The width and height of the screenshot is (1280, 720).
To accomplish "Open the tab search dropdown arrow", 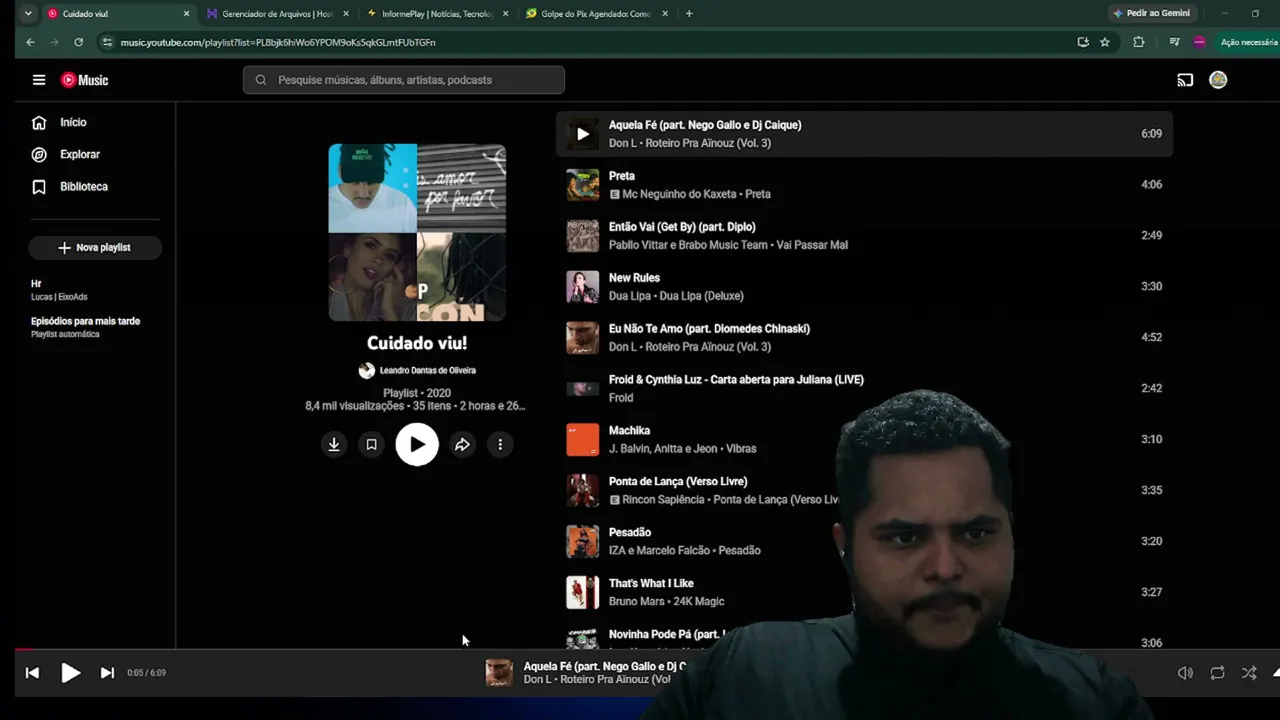I will tap(27, 14).
